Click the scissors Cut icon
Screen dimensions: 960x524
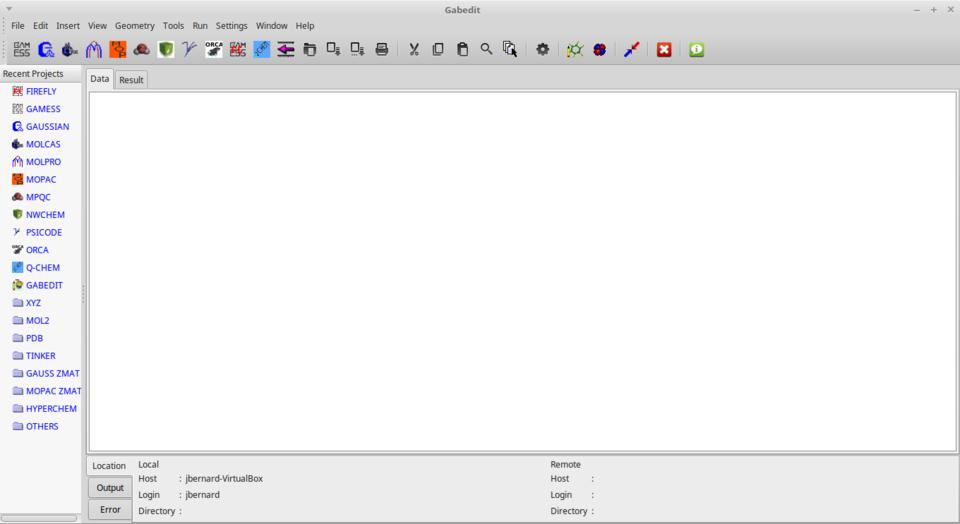tap(414, 49)
